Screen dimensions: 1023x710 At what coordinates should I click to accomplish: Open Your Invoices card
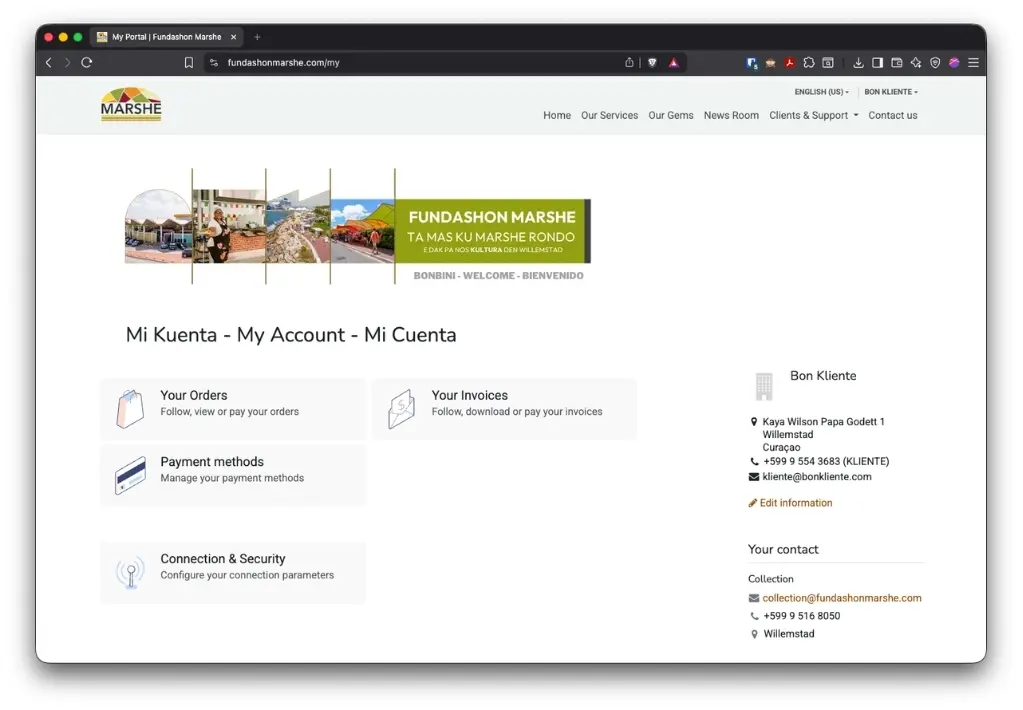[x=504, y=409]
